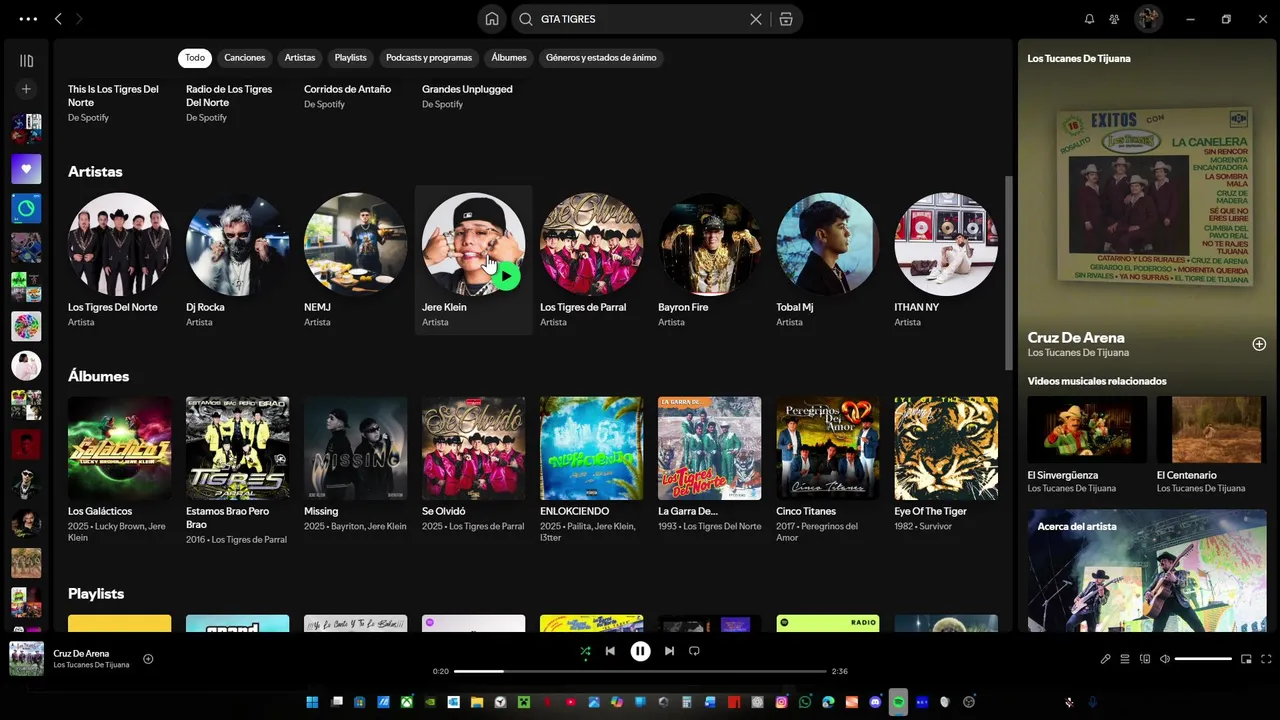Open Los Tigres de Parral artist image
1280x720 pixels.
click(x=592, y=244)
